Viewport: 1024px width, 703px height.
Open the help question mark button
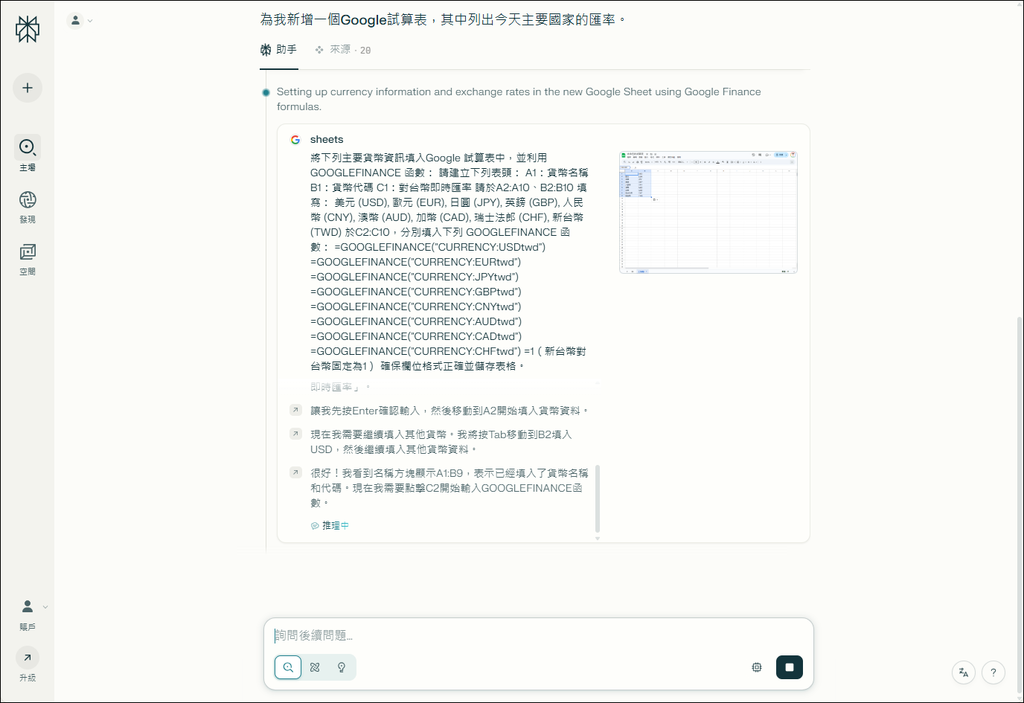[x=993, y=672]
